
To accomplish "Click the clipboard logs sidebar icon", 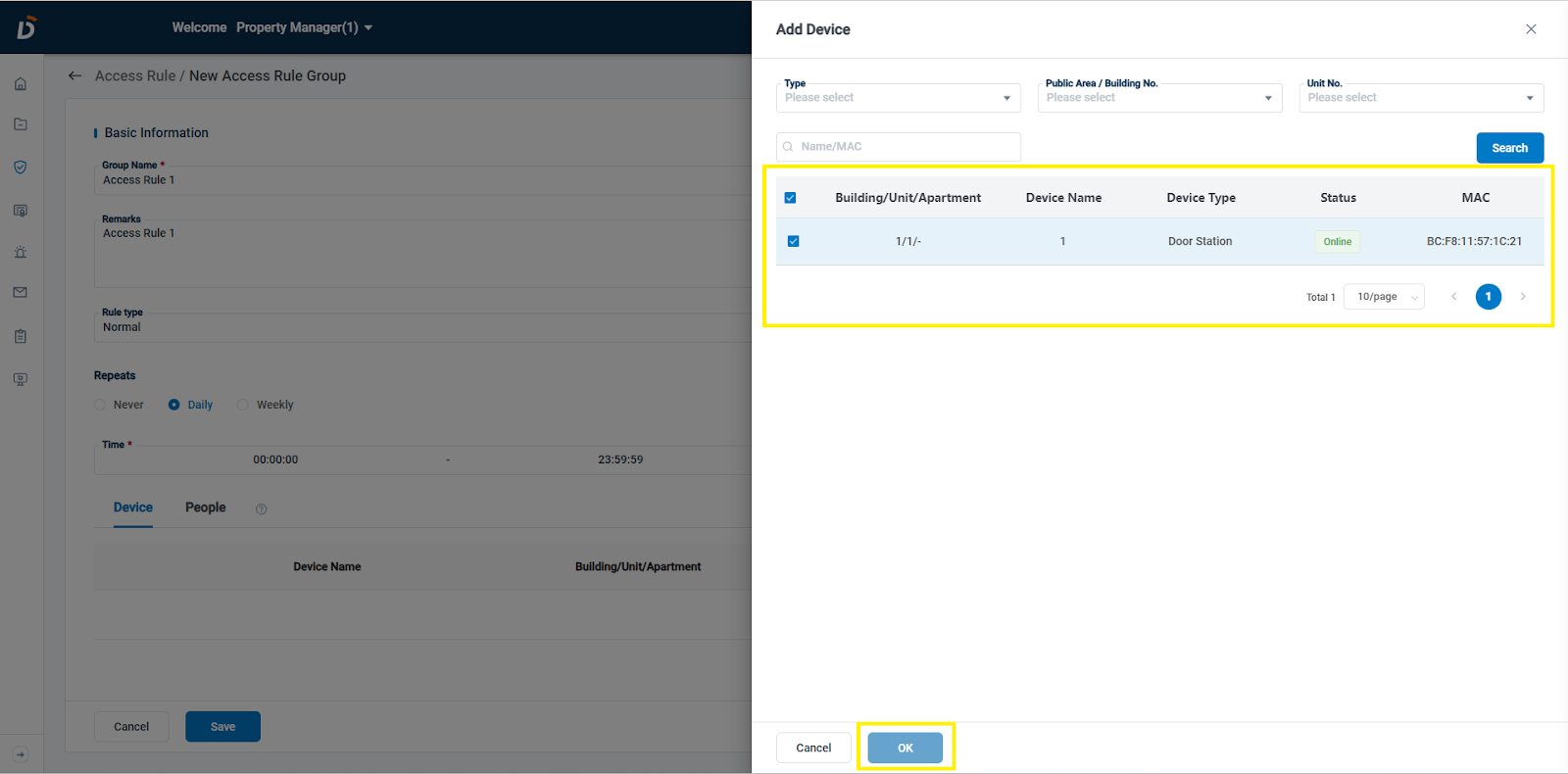I will click(21, 336).
